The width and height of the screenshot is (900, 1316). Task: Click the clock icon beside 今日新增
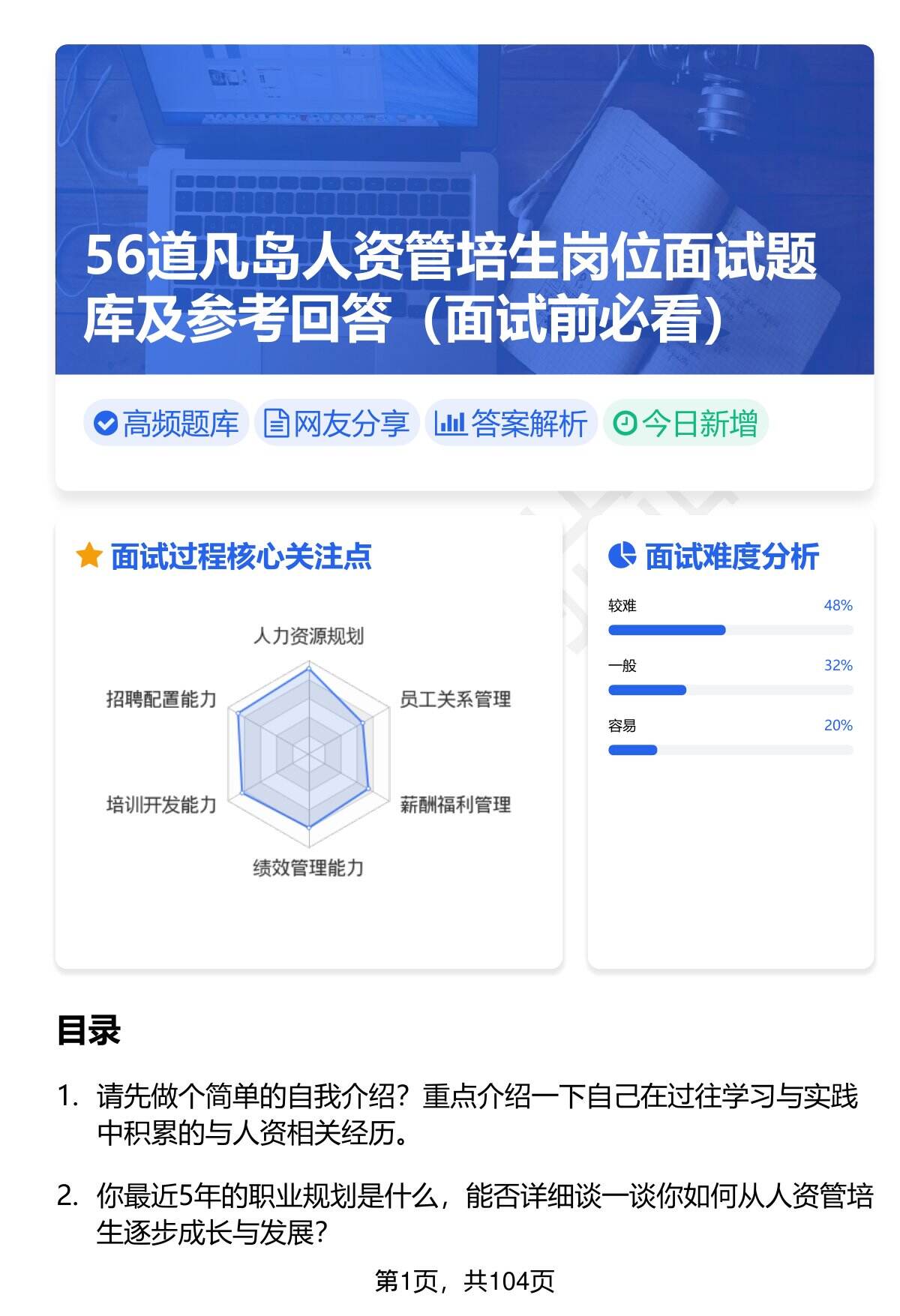pos(625,424)
